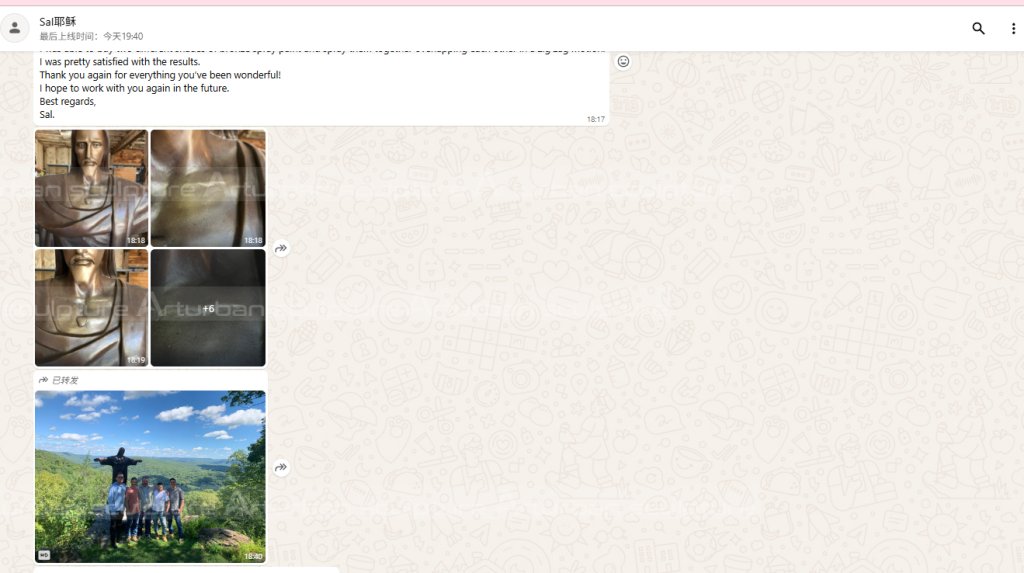Screen dimensions: 1024x573
Task: Click 'I was pretty satisfied with the results.'
Action: [120, 62]
